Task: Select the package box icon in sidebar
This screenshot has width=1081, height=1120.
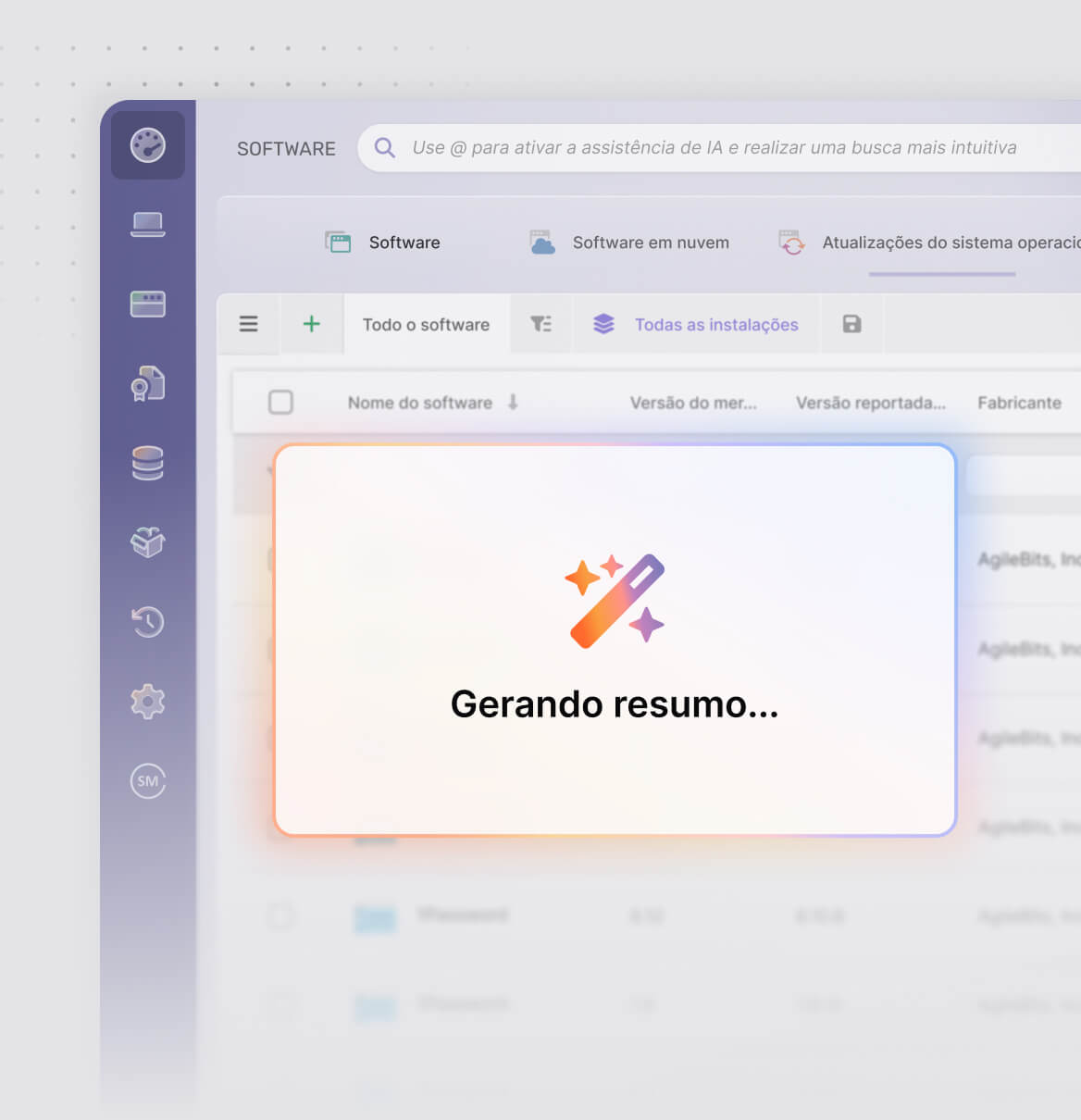Action: (147, 543)
